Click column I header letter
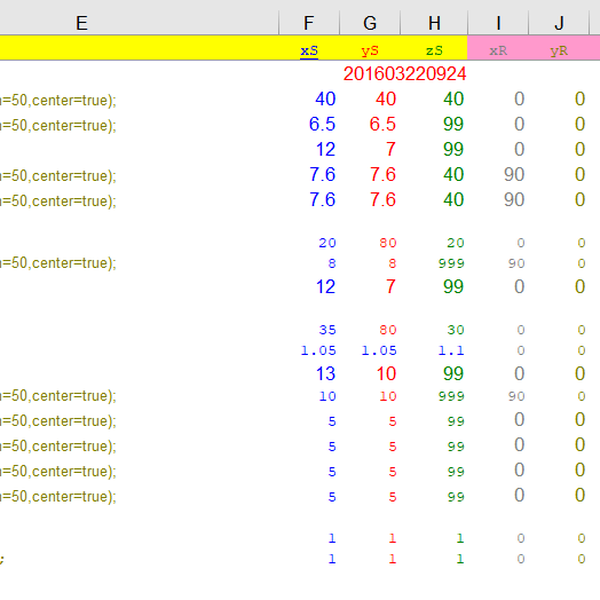Viewport: 600px width, 600px height. 497,23
